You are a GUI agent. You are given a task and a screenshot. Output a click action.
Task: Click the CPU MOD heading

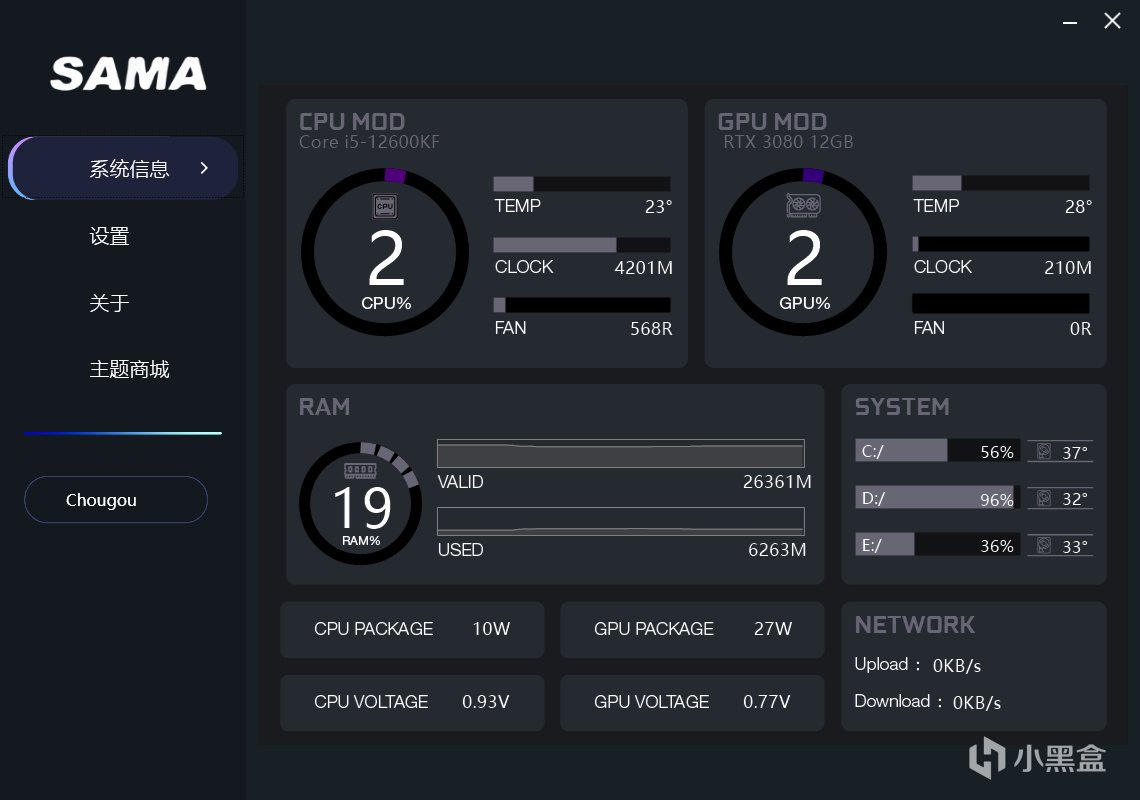click(352, 121)
